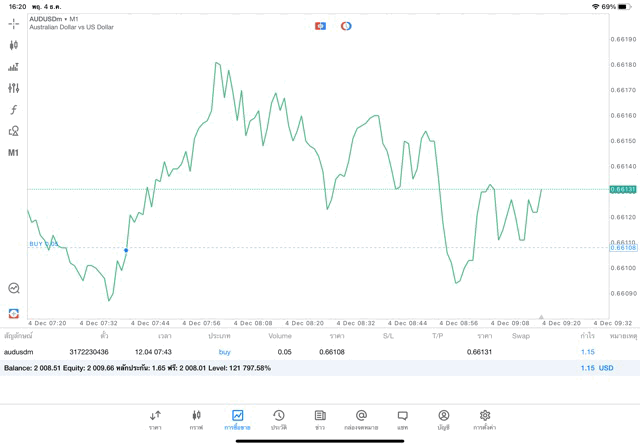
Task: Switch chart type with candlestick icon
Action: tap(14, 45)
